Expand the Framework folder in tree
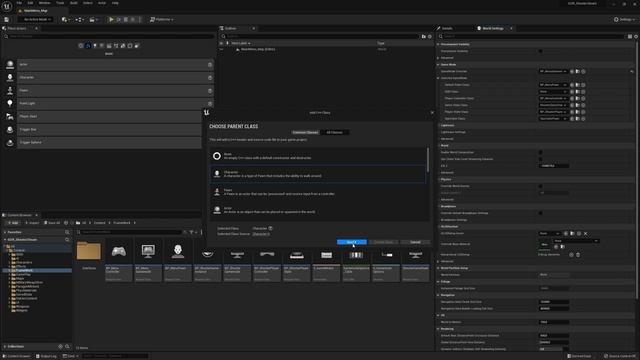 pos(10,270)
